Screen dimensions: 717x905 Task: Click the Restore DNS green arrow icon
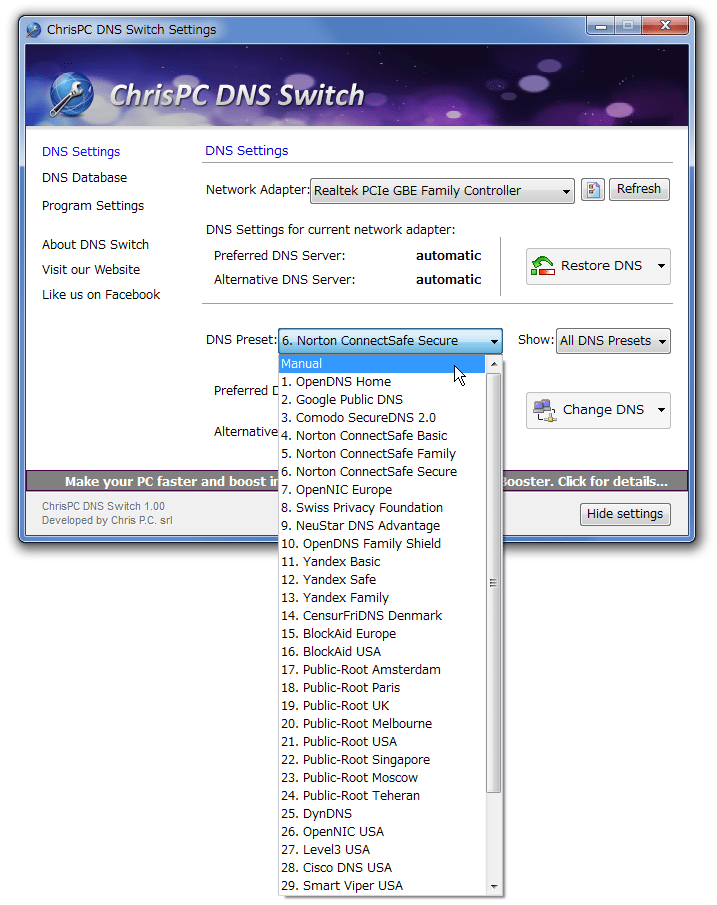(542, 266)
